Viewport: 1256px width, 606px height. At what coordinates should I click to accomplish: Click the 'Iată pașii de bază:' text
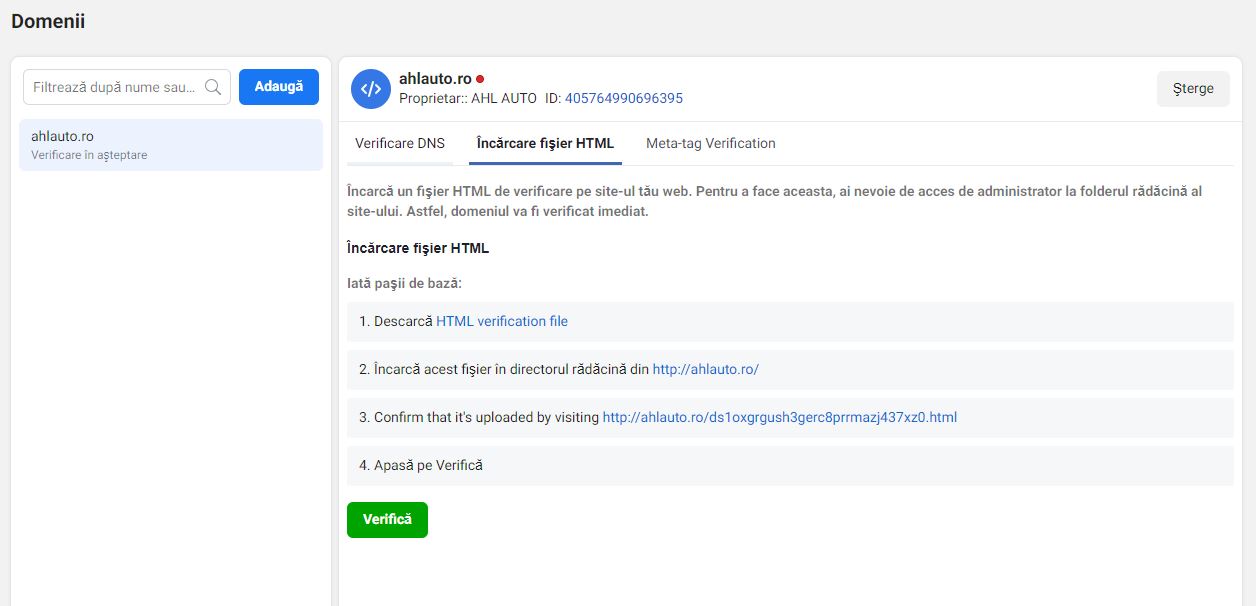(404, 284)
